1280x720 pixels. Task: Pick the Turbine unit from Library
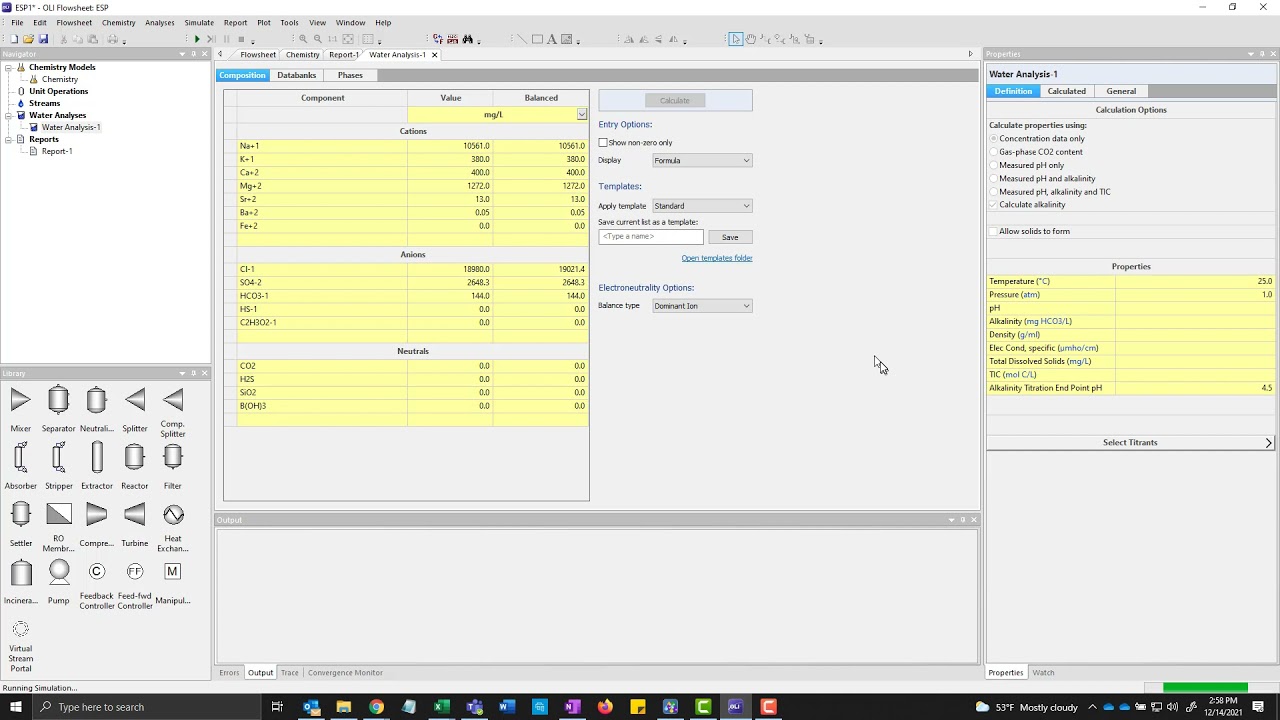[135, 515]
